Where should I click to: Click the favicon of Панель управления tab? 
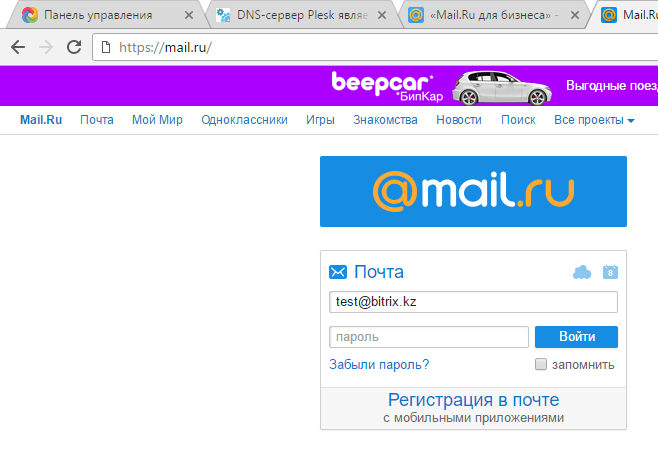[30, 15]
